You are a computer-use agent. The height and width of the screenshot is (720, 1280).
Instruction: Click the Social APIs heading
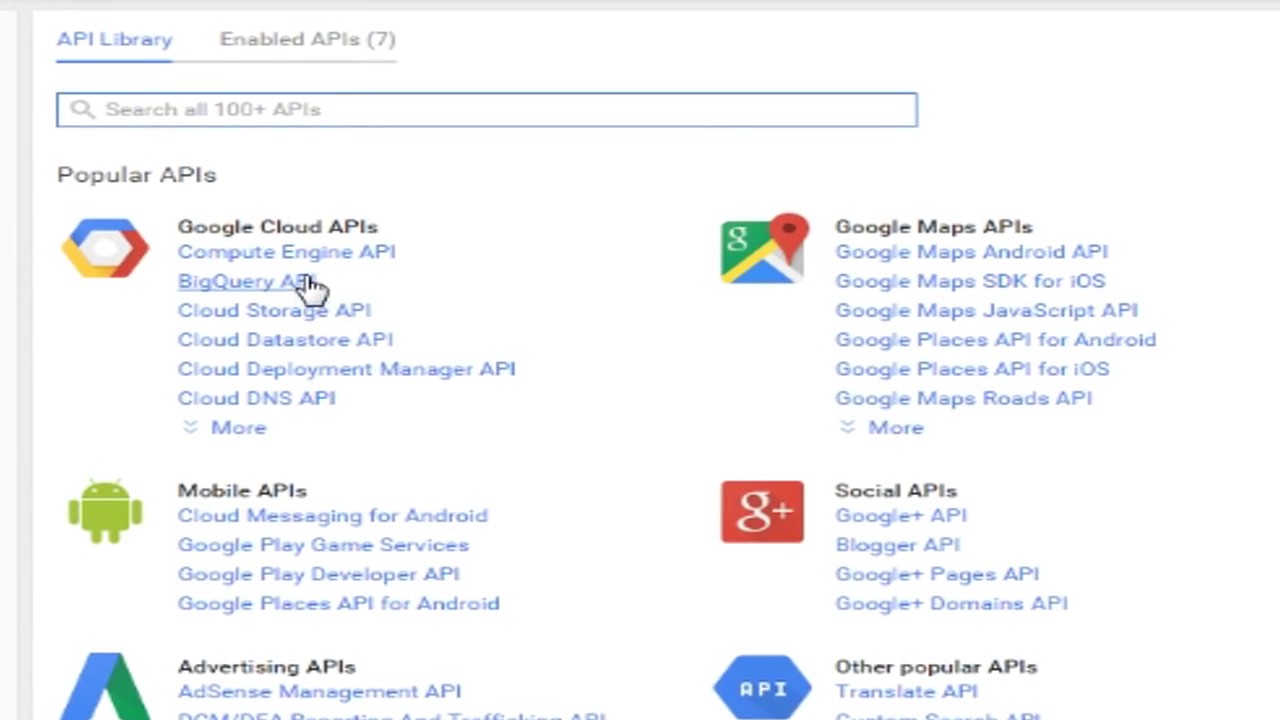pyautogui.click(x=896, y=491)
